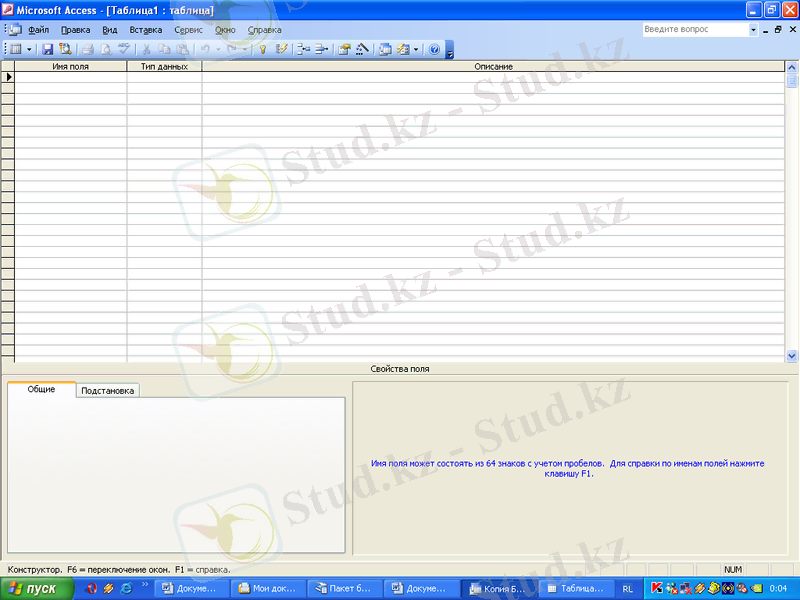800x600 pixels.
Task: Click the Описание column header
Action: click(493, 66)
